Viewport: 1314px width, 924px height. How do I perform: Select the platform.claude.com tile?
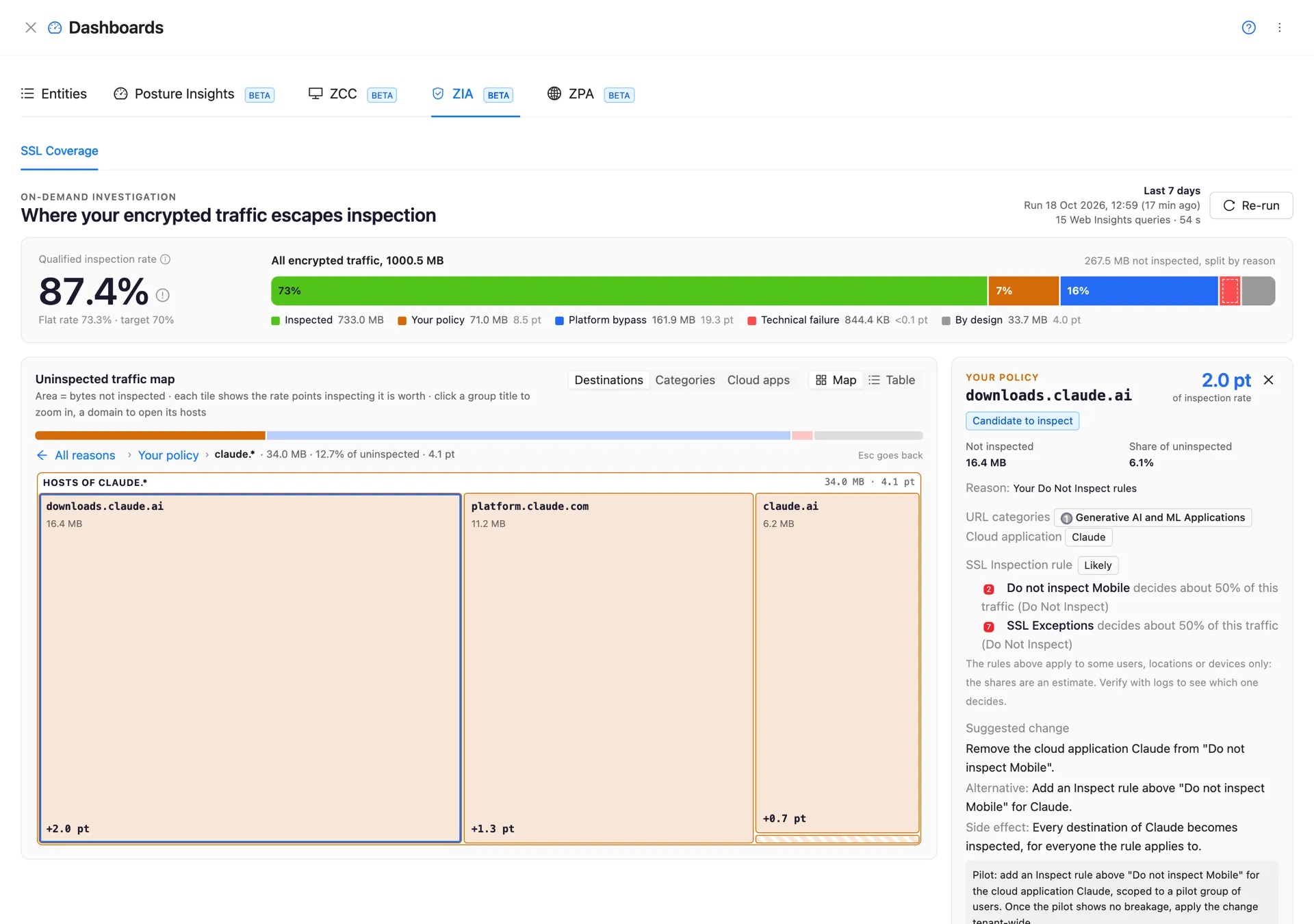click(x=608, y=668)
